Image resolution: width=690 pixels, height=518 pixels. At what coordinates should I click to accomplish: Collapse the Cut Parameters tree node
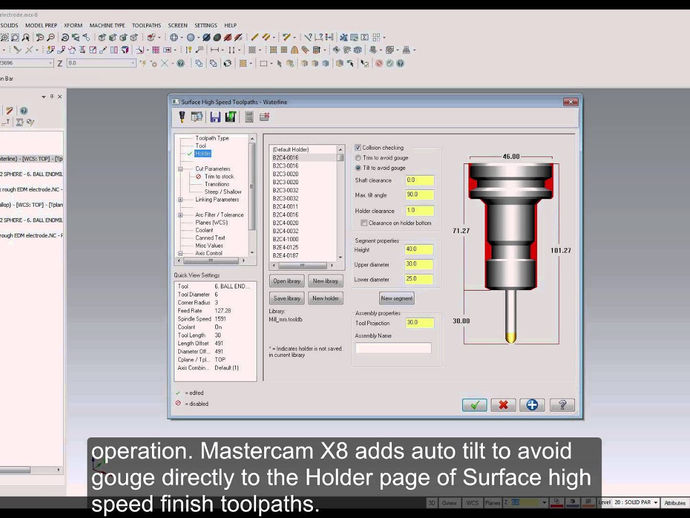(180, 169)
